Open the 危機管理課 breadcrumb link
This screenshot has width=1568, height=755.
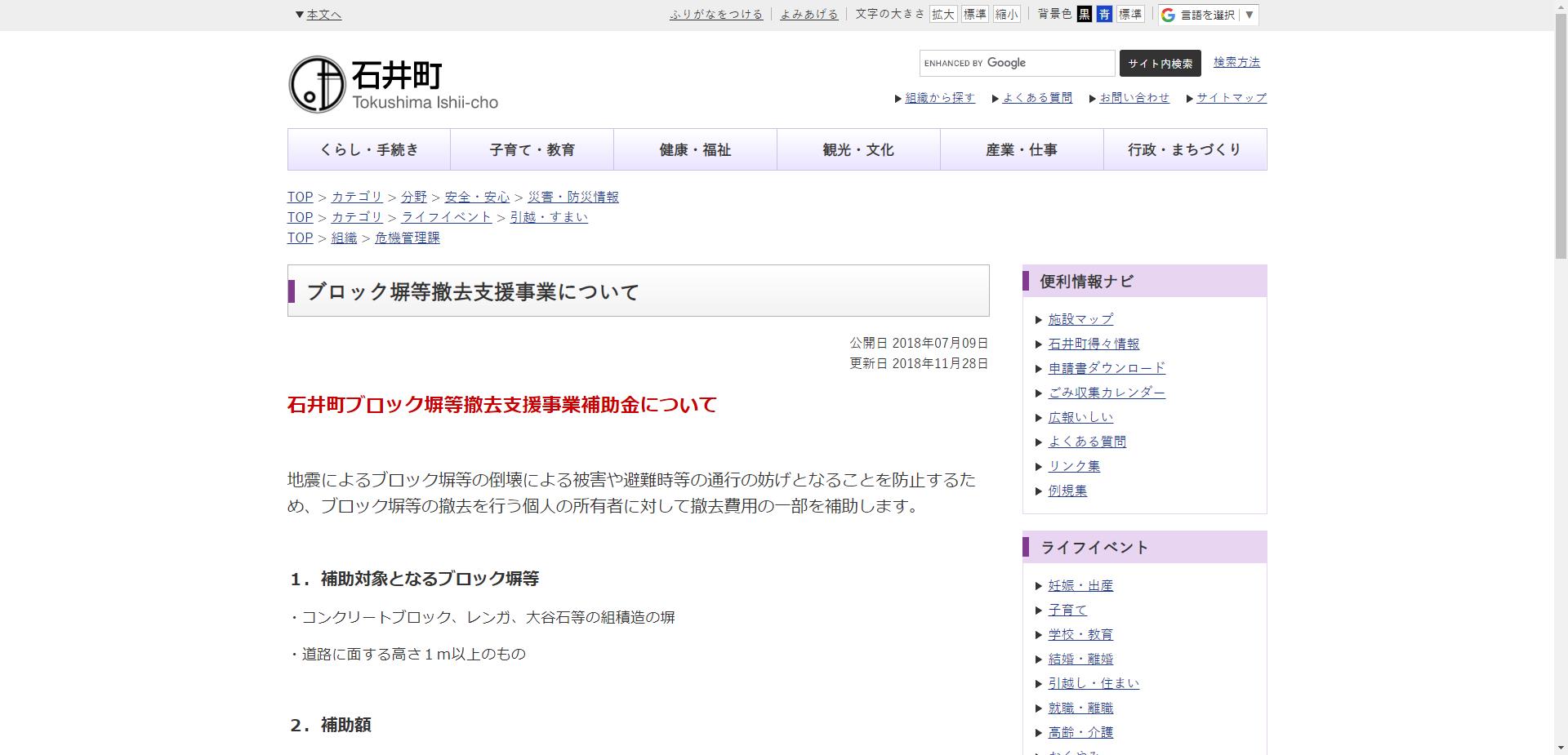[x=407, y=238]
